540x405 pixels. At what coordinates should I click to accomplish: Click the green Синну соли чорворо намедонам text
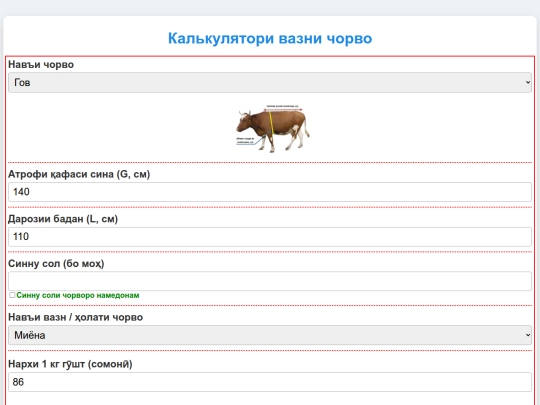(78, 295)
